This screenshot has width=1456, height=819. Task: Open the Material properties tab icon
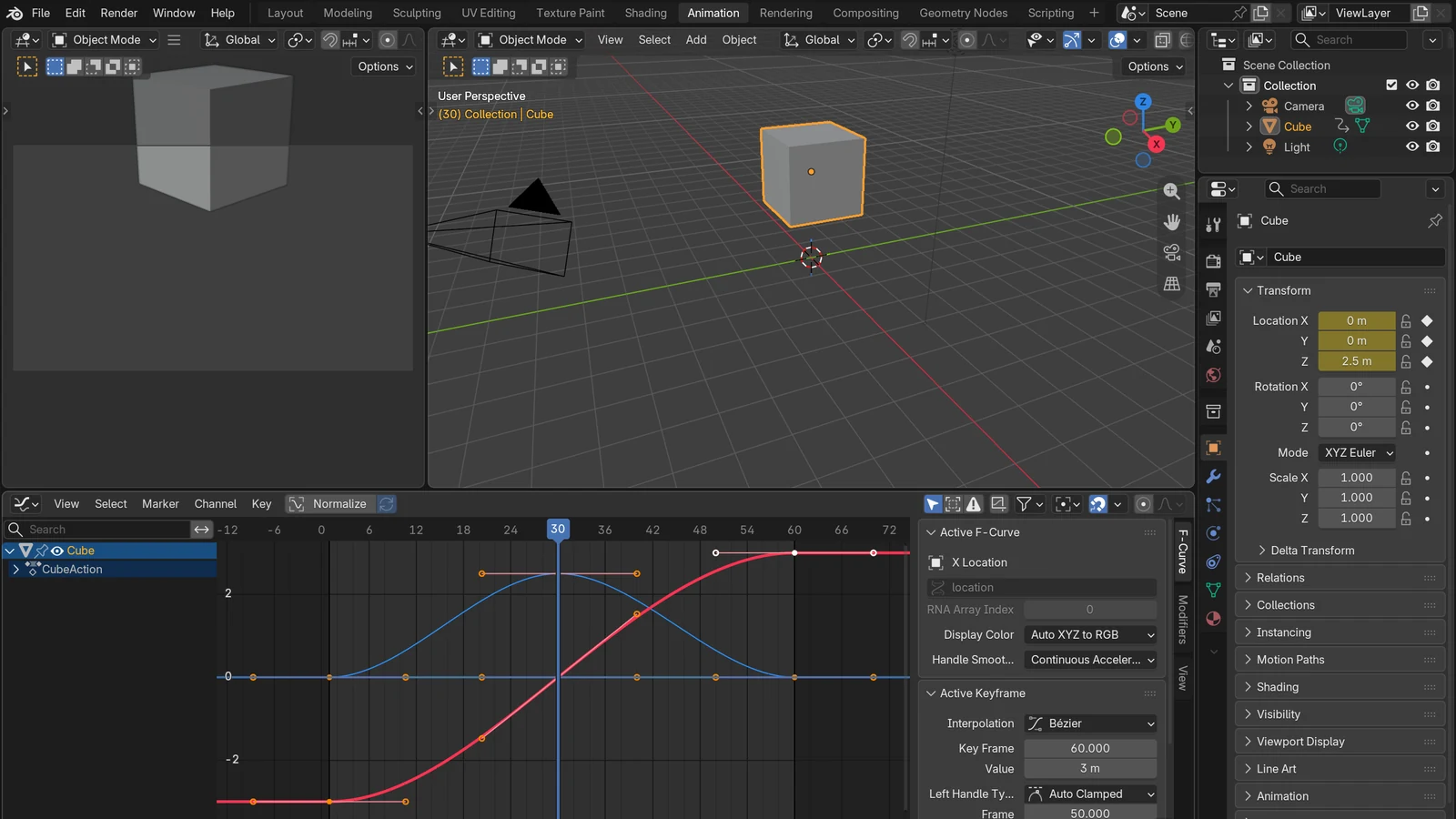click(1213, 619)
